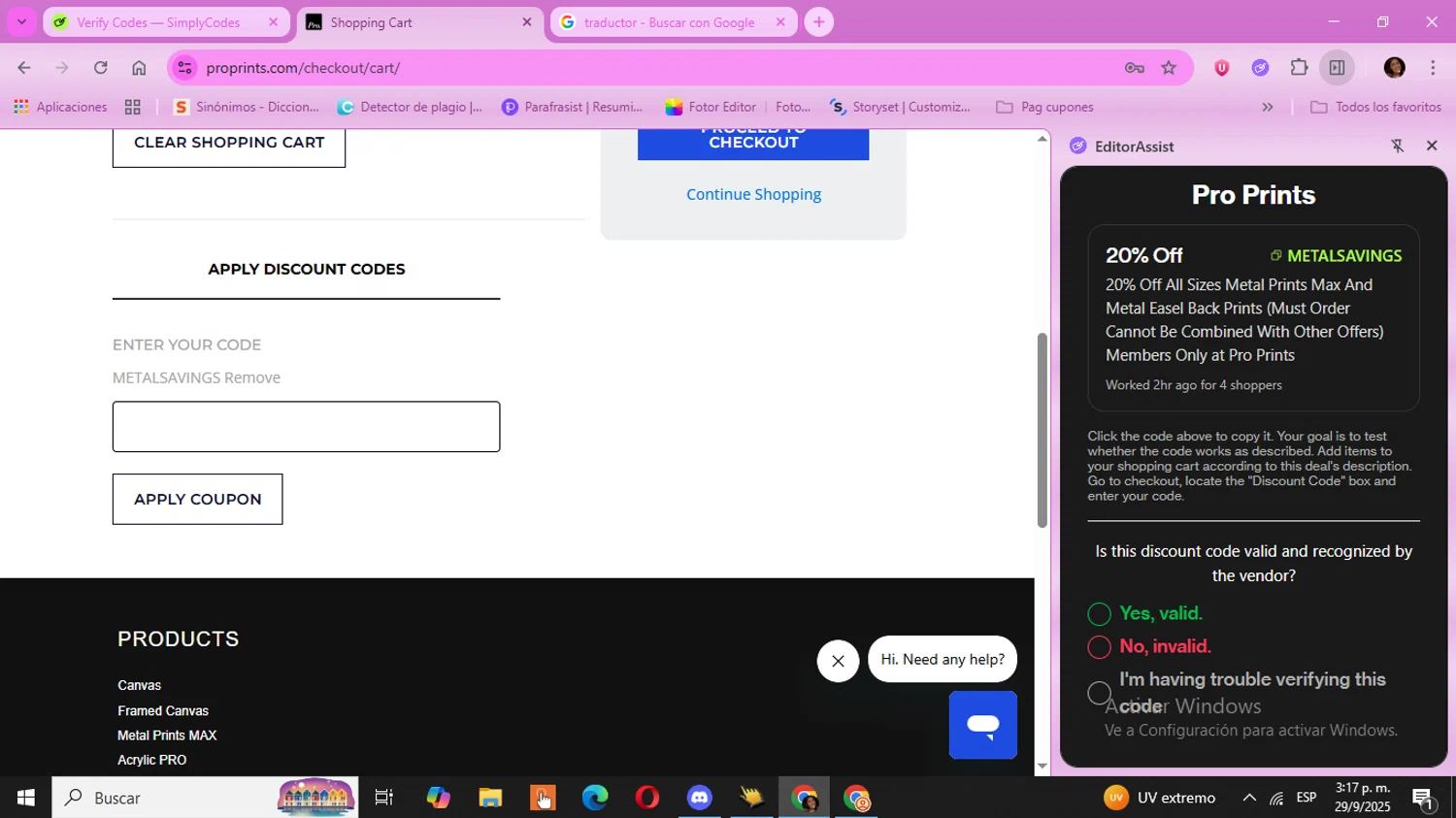Close the EditorAssist side panel

[x=1432, y=146]
